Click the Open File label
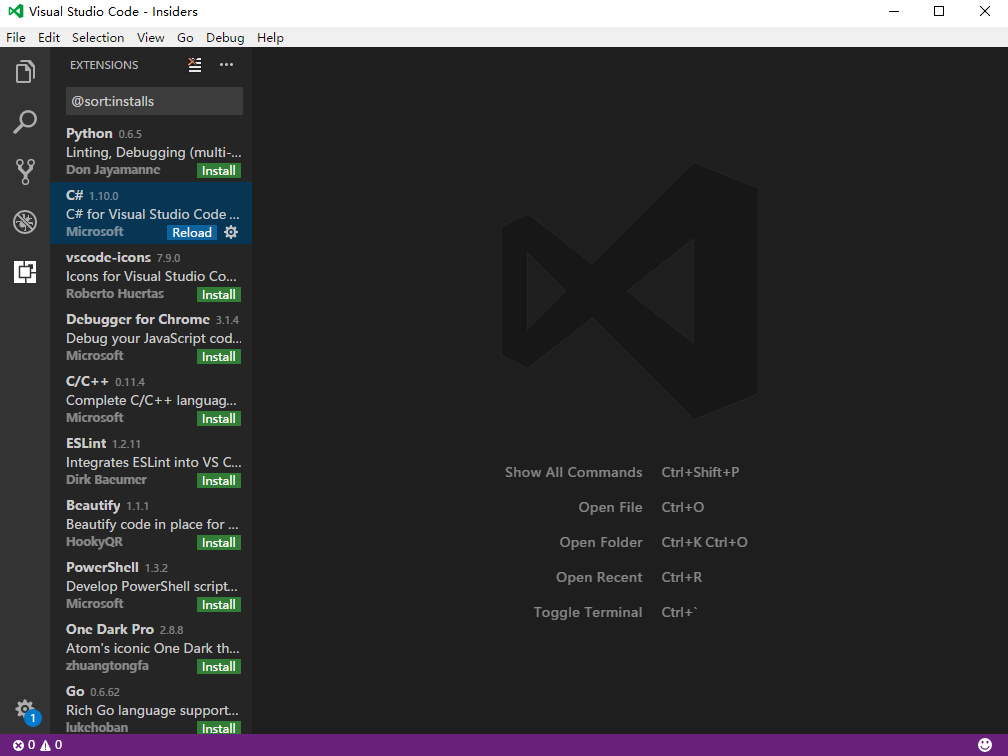Image resolution: width=1008 pixels, height=756 pixels. coord(610,507)
